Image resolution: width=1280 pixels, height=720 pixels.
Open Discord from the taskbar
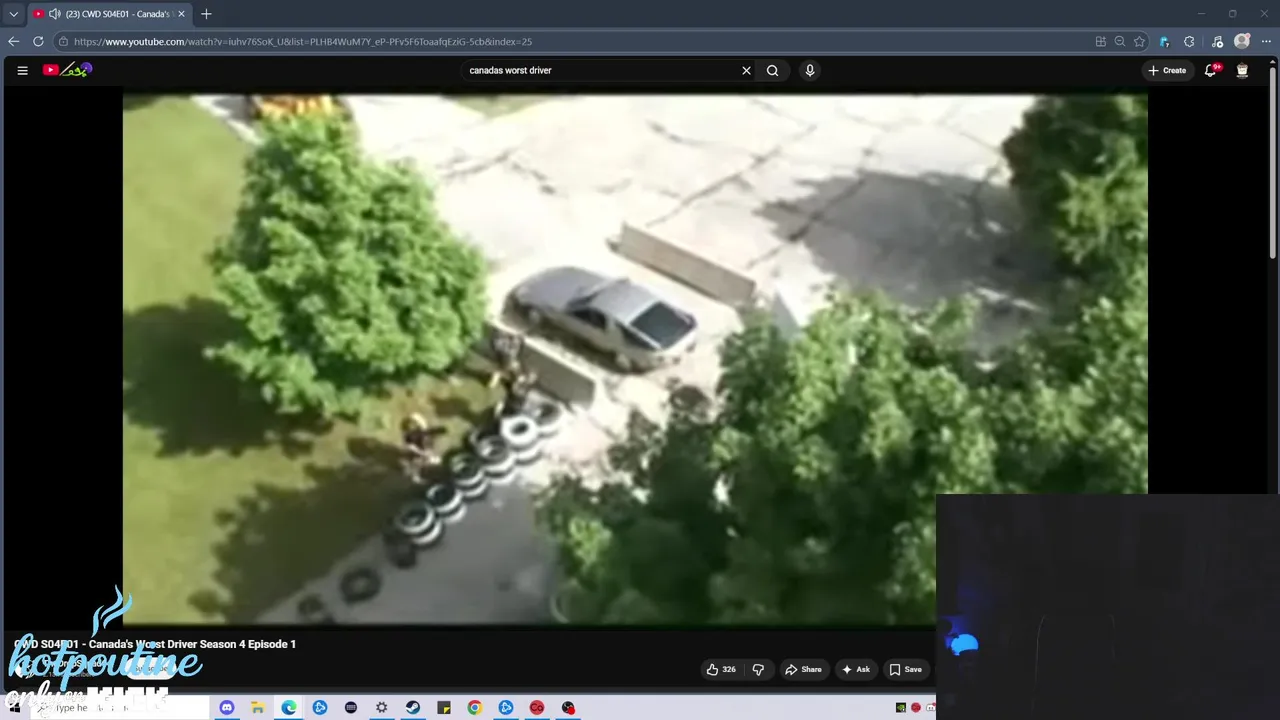[x=227, y=708]
